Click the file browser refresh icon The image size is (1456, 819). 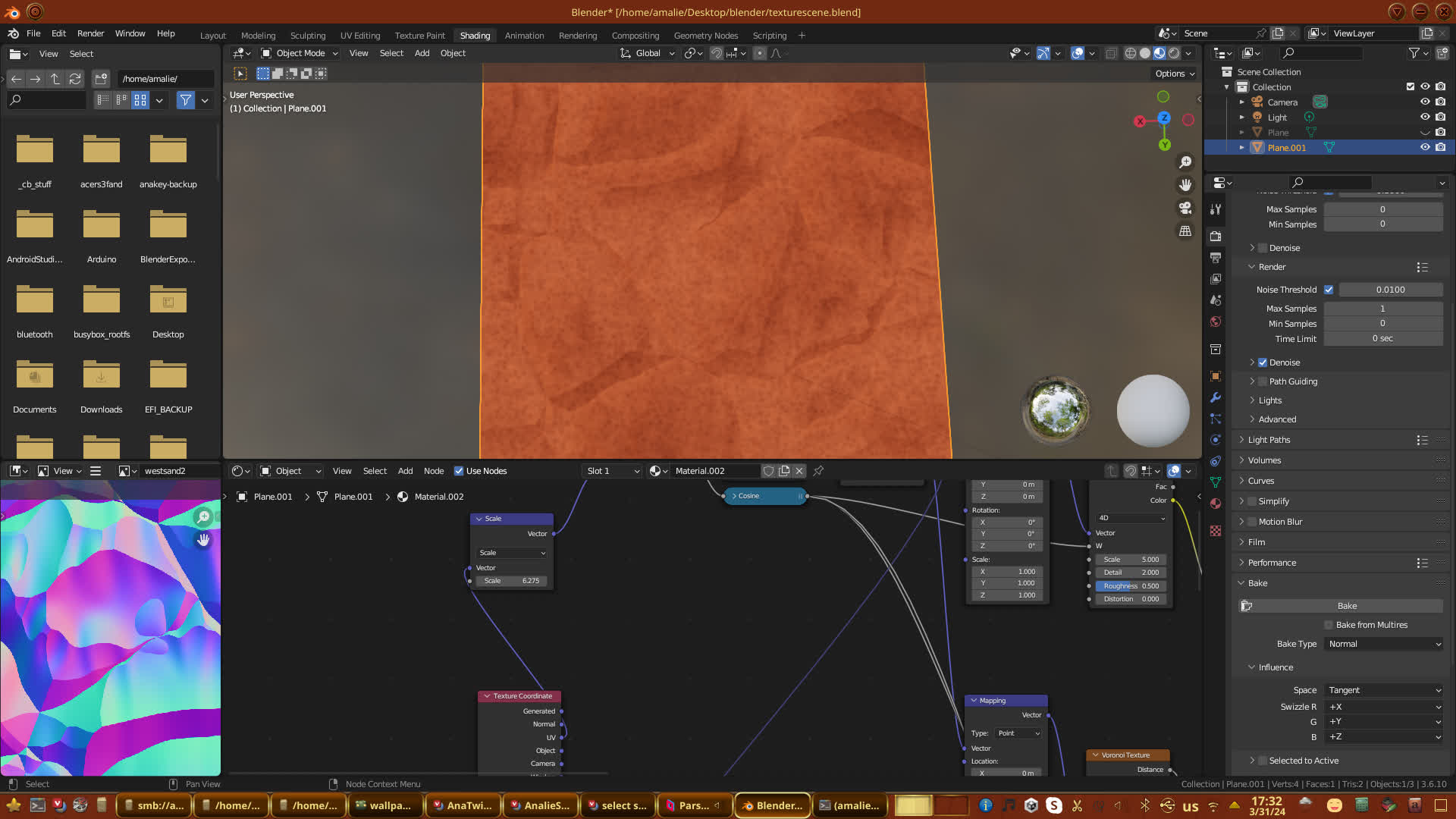75,79
